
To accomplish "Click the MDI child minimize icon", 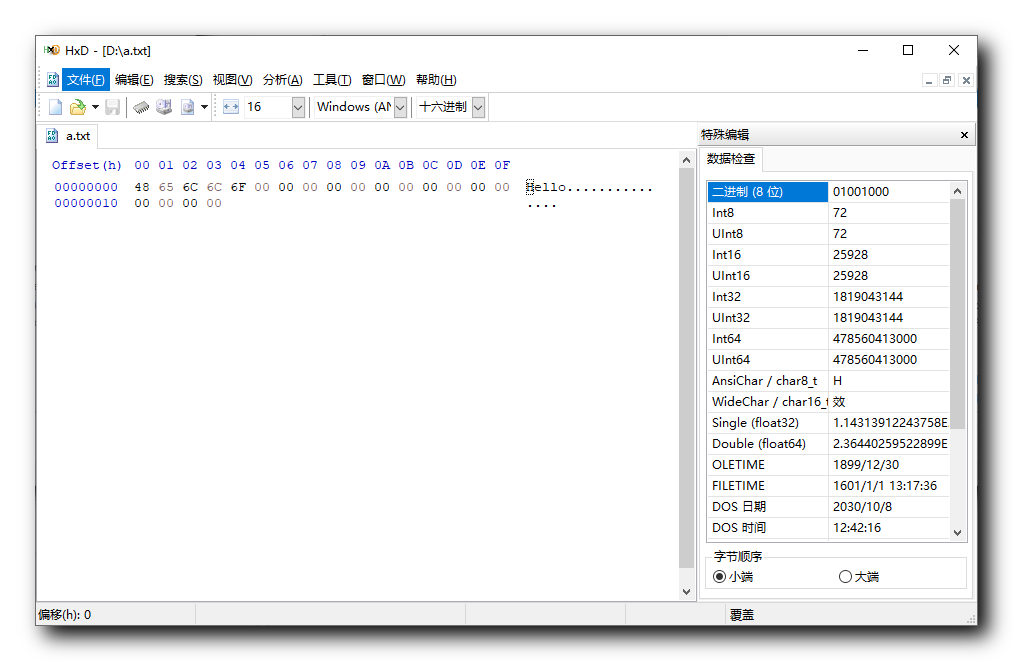I will [929, 80].
